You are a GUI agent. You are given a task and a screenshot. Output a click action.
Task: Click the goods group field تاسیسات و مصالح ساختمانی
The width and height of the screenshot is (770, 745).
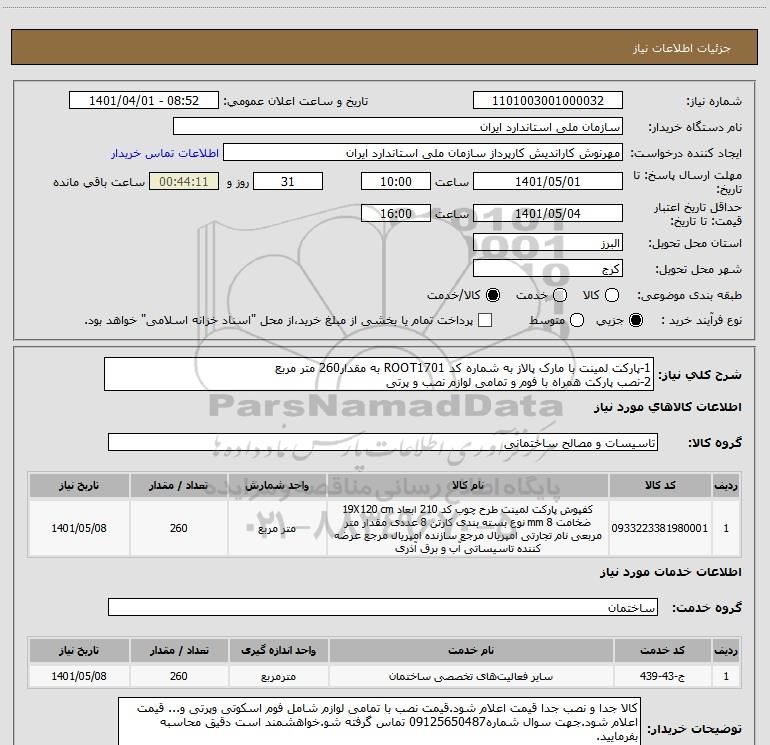click(383, 442)
